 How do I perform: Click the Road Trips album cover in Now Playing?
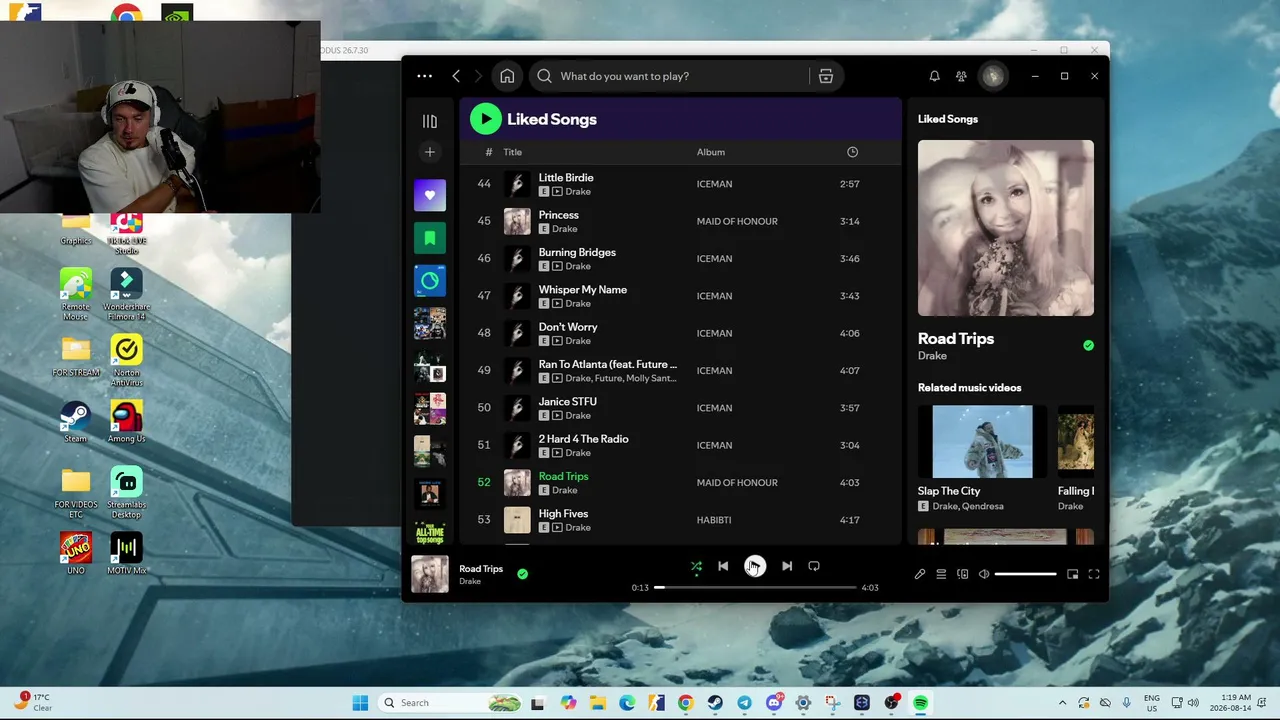[x=1006, y=228]
